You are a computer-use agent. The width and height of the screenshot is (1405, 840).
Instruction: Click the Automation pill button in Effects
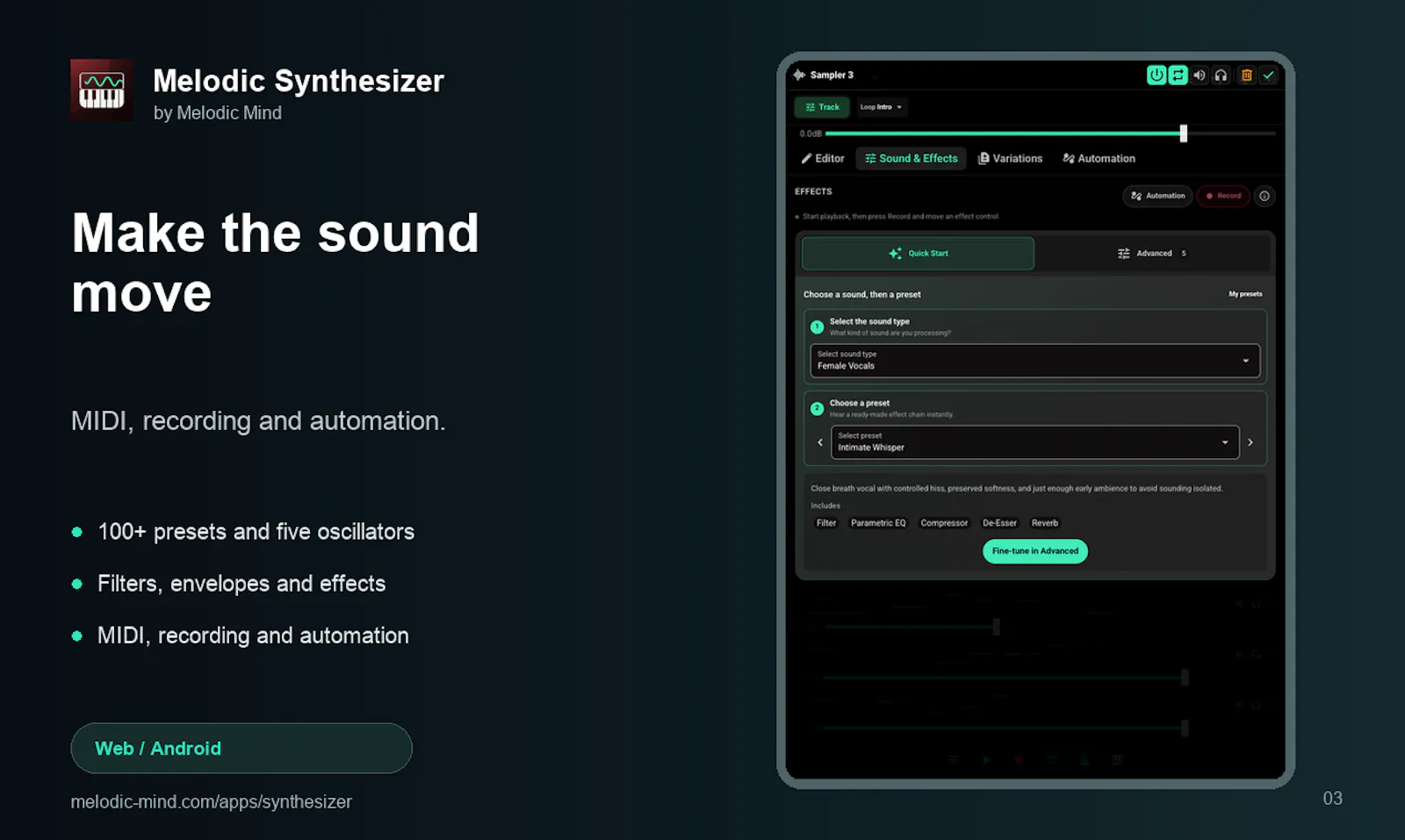tap(1158, 196)
